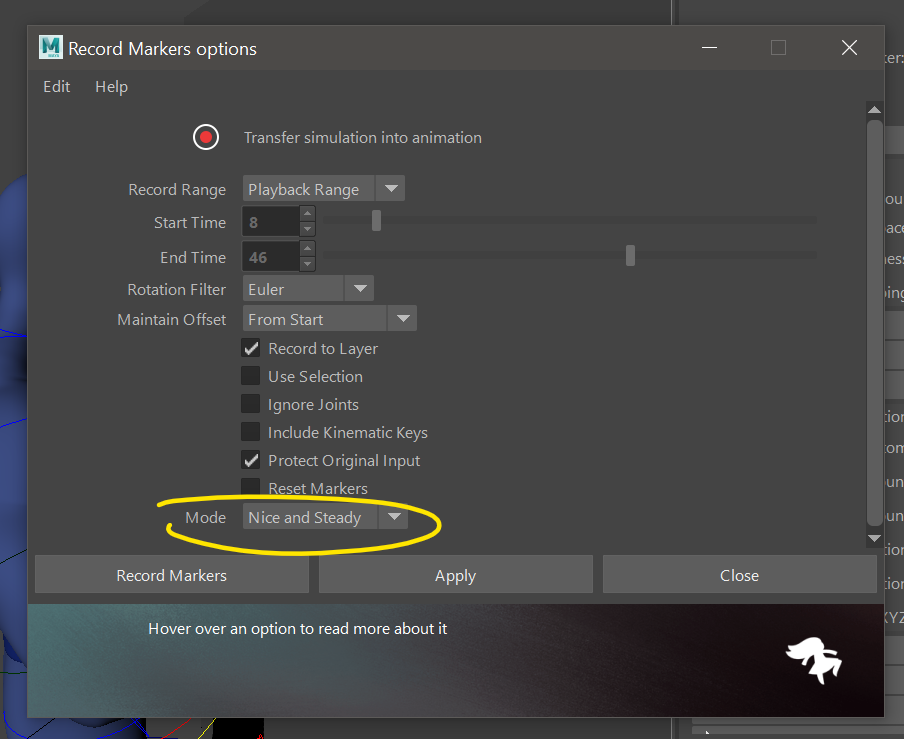
Task: Expand the Rotation Filter Euler dropdown
Action: click(x=308, y=289)
